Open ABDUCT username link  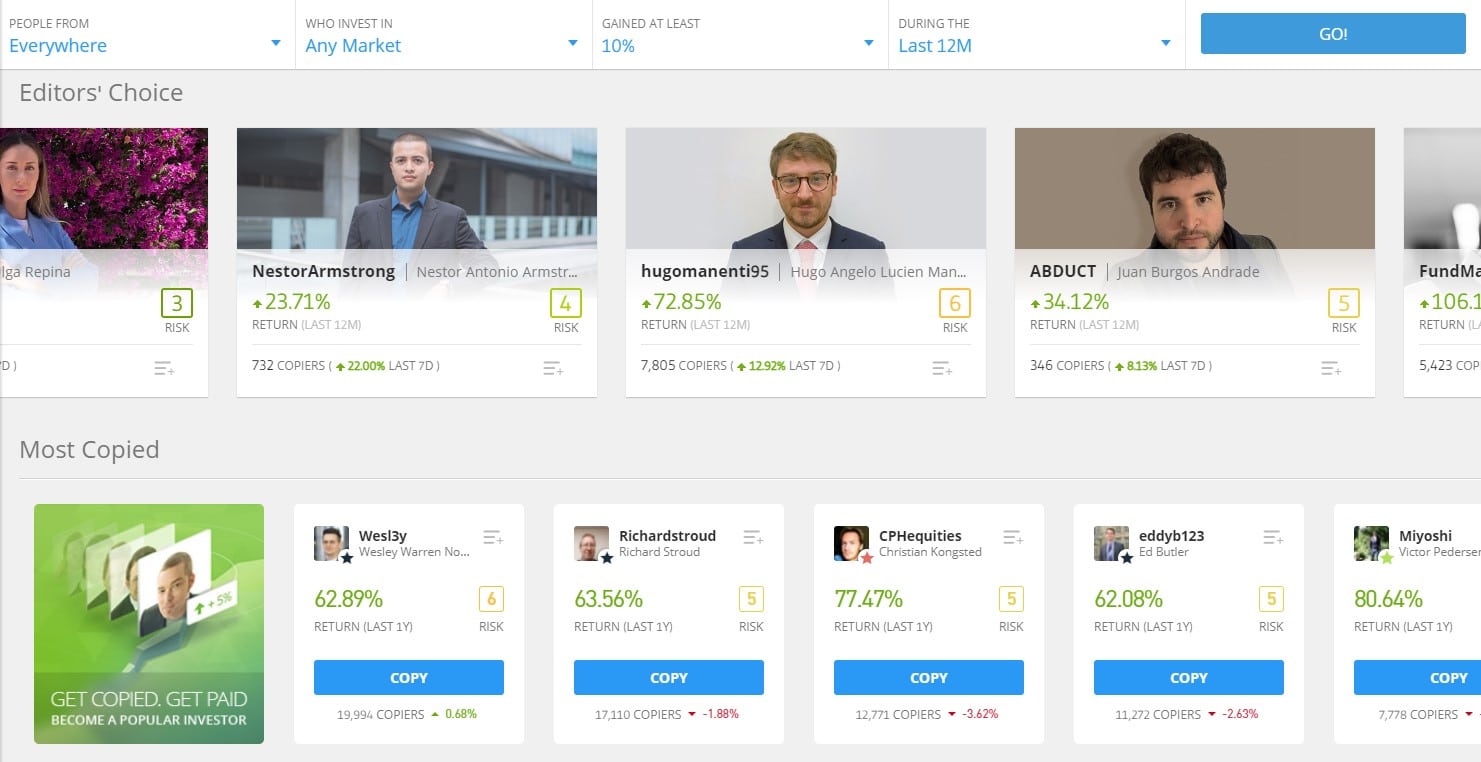[1063, 271]
